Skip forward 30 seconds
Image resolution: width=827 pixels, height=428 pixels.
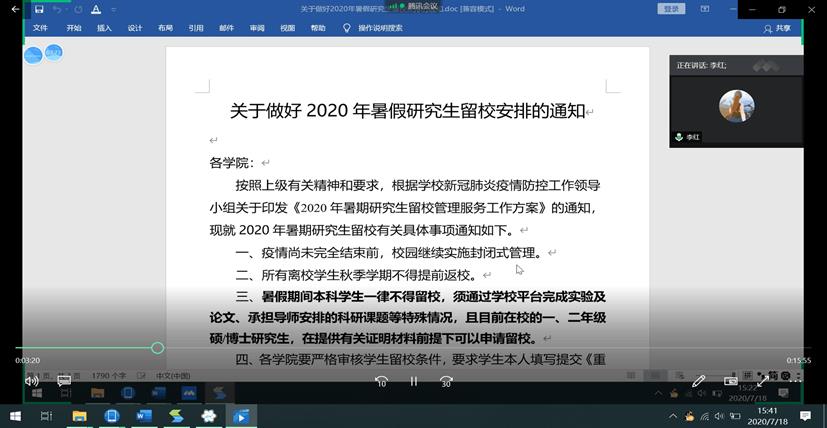446,381
